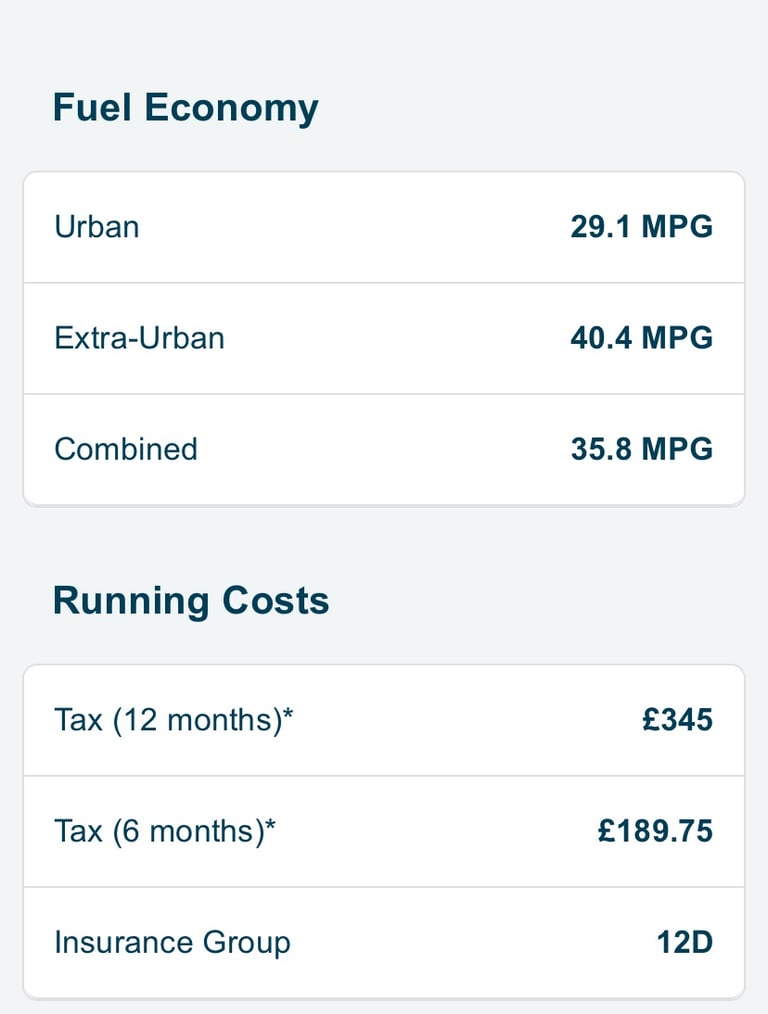Select the £189.75 tax value

click(656, 831)
